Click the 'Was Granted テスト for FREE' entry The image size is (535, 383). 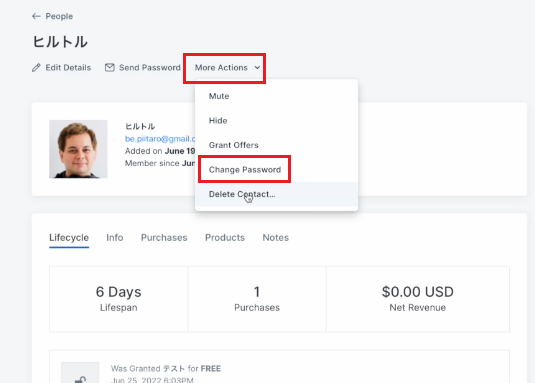coord(166,369)
